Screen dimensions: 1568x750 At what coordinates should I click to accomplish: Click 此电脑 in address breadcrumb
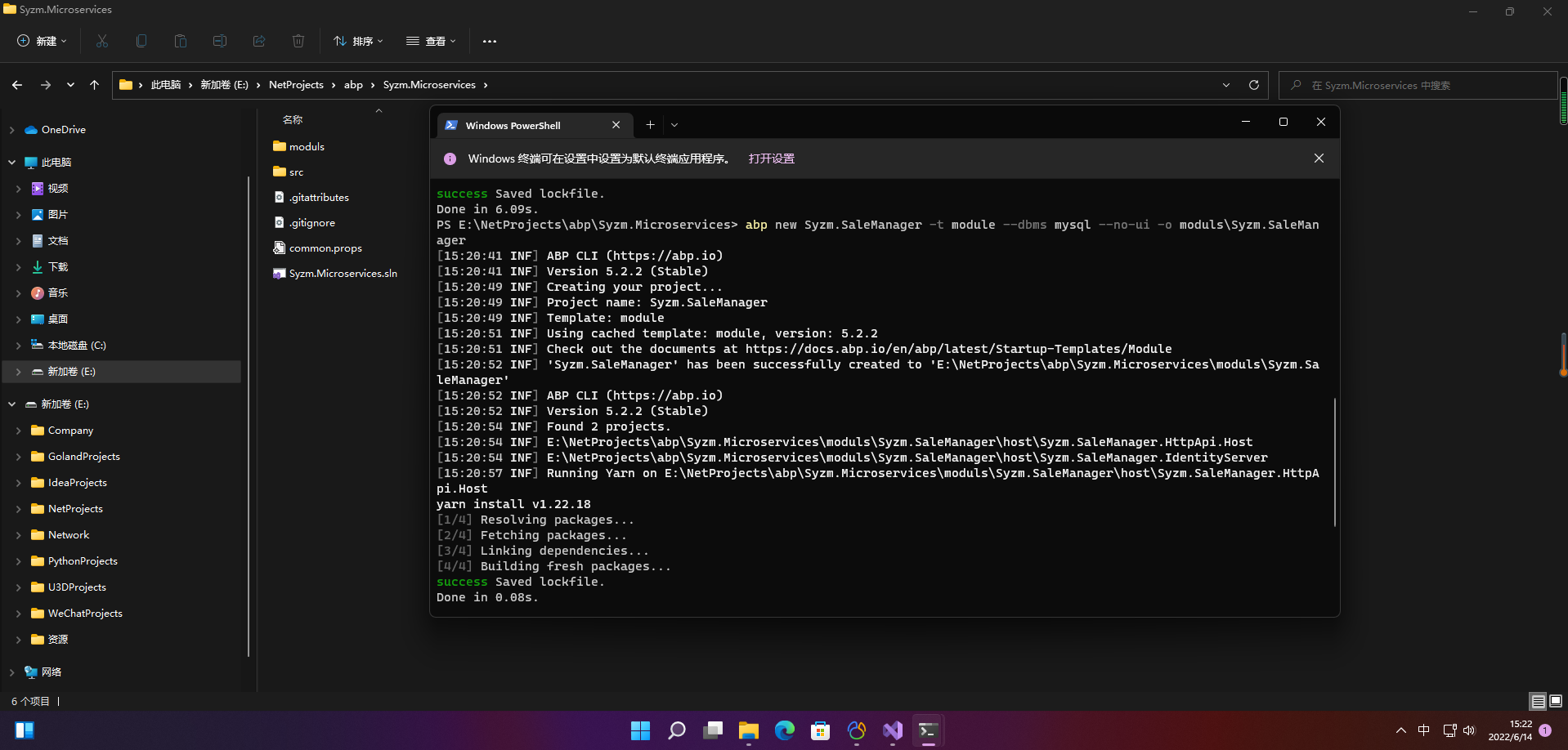coord(166,85)
